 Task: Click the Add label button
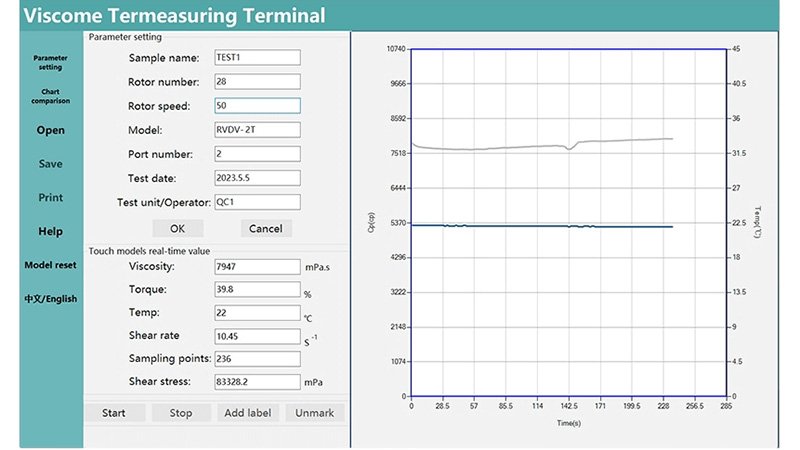(x=248, y=413)
